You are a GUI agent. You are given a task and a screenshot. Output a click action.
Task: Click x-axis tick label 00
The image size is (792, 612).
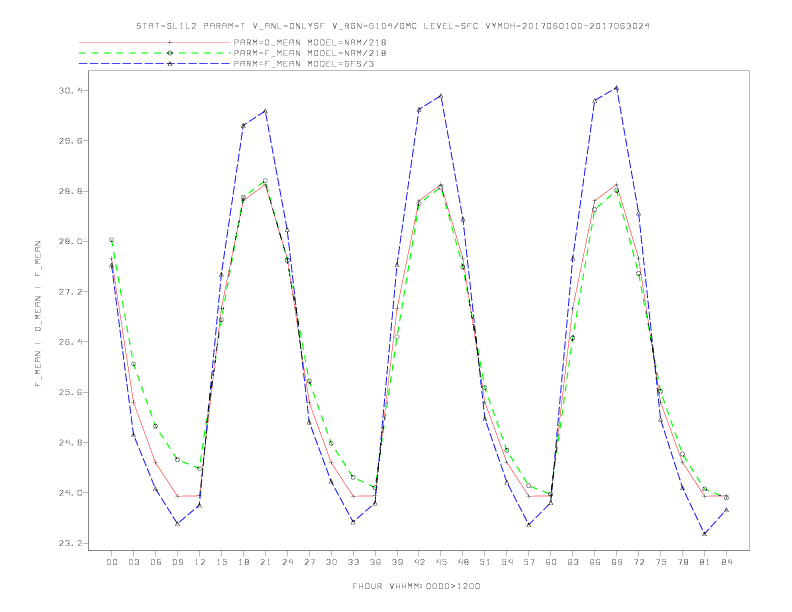coord(112,562)
